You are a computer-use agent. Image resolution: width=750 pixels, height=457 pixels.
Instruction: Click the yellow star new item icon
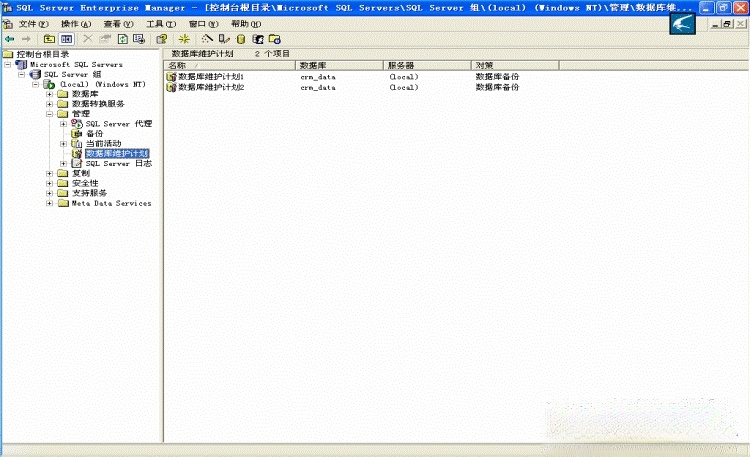[184, 39]
